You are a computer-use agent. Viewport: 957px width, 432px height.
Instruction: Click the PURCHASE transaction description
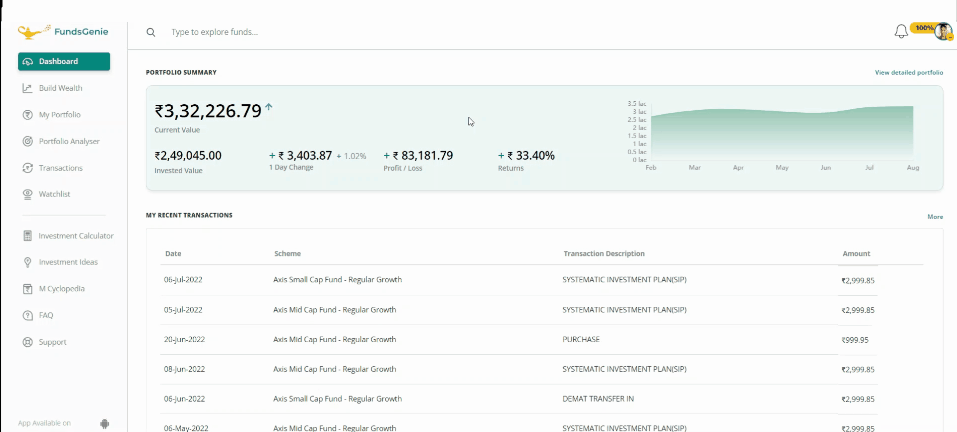(581, 339)
